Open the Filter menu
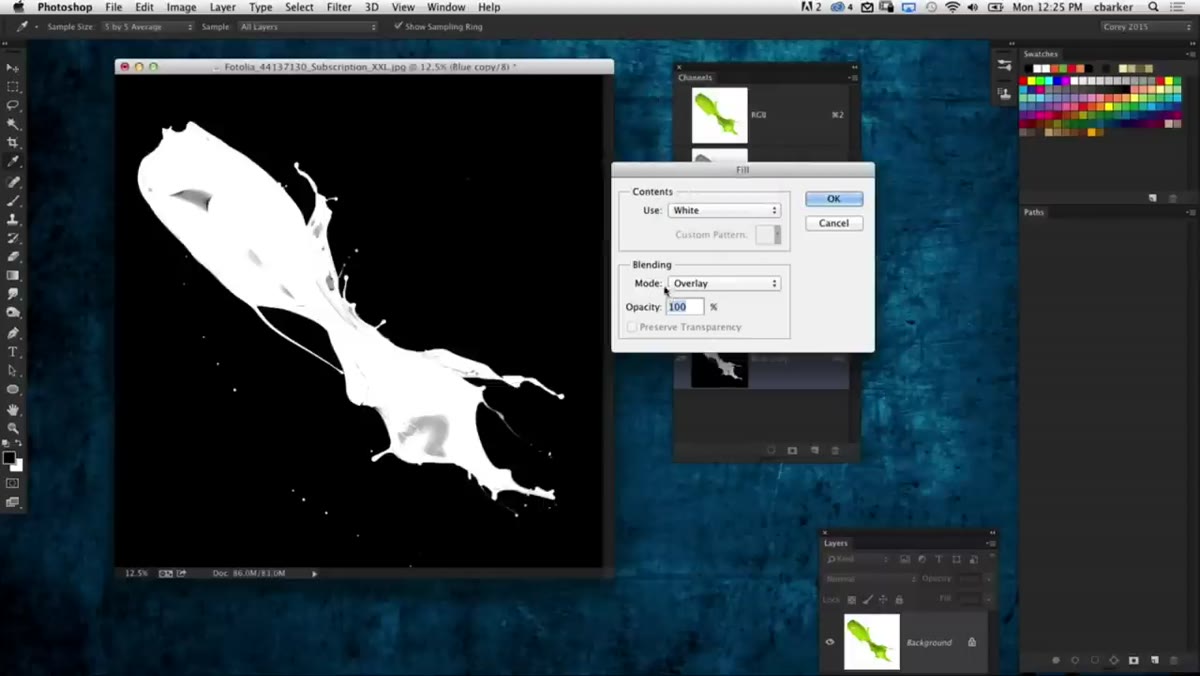The width and height of the screenshot is (1200, 676). tap(339, 7)
